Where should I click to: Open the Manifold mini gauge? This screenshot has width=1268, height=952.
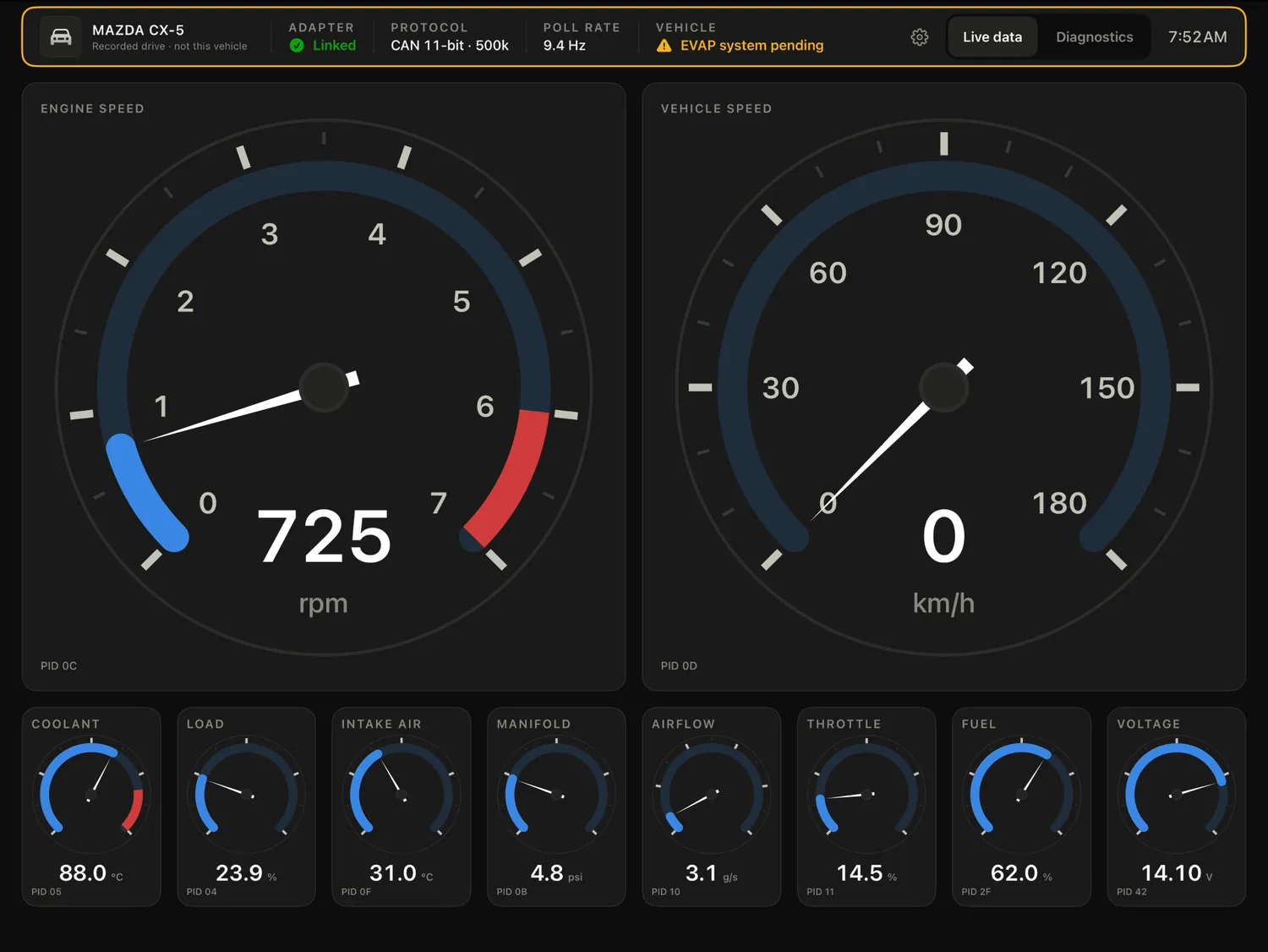(x=556, y=807)
